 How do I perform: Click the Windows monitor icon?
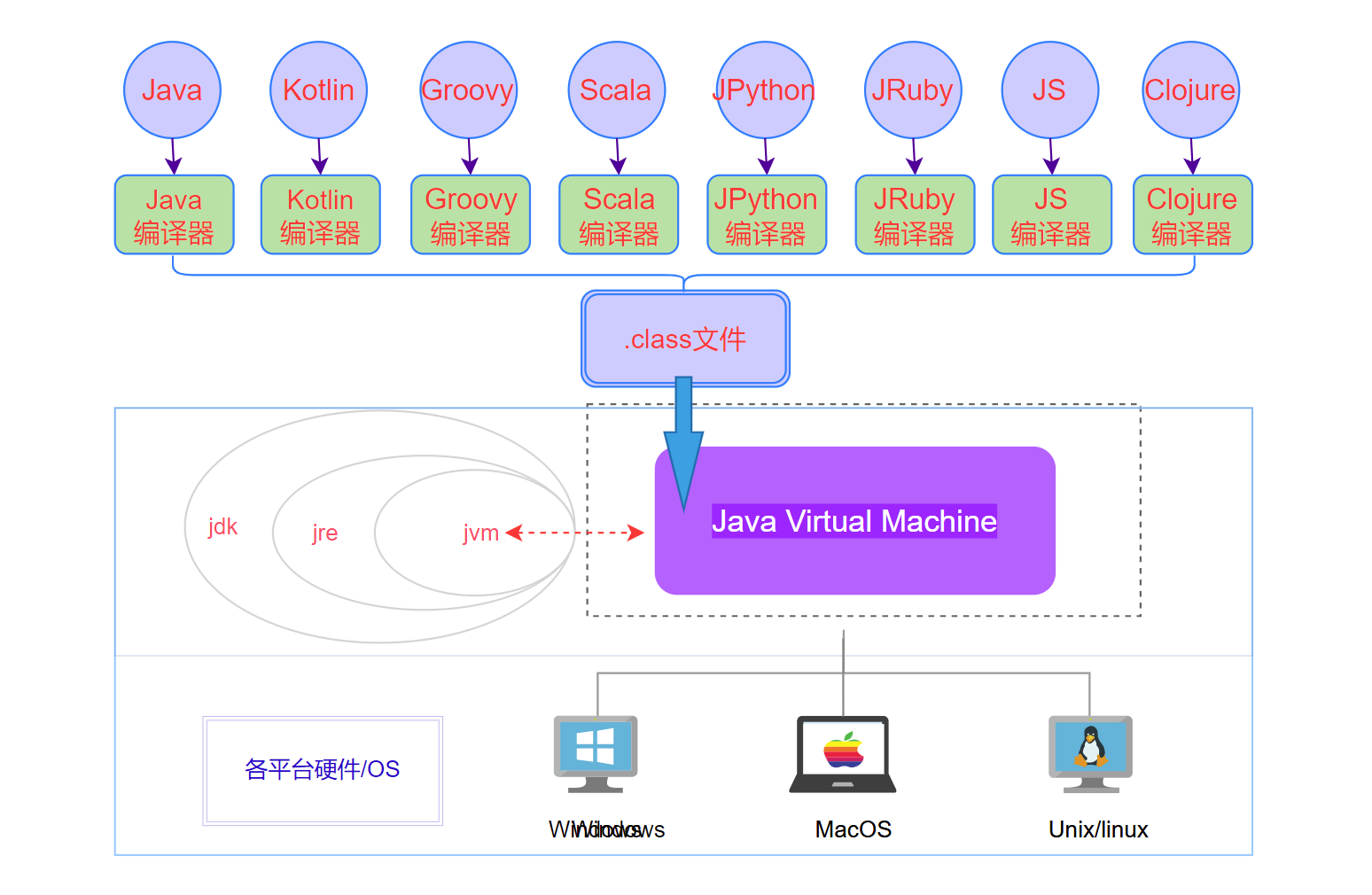[596, 754]
